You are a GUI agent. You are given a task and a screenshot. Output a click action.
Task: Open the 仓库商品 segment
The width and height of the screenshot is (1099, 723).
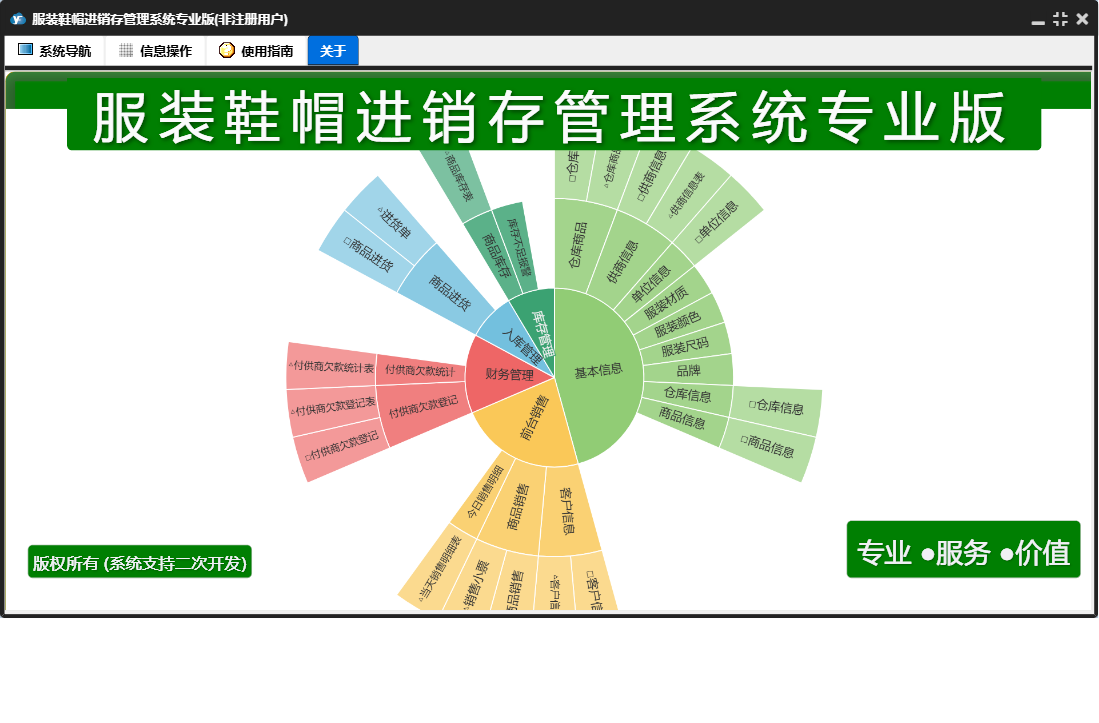(x=579, y=245)
